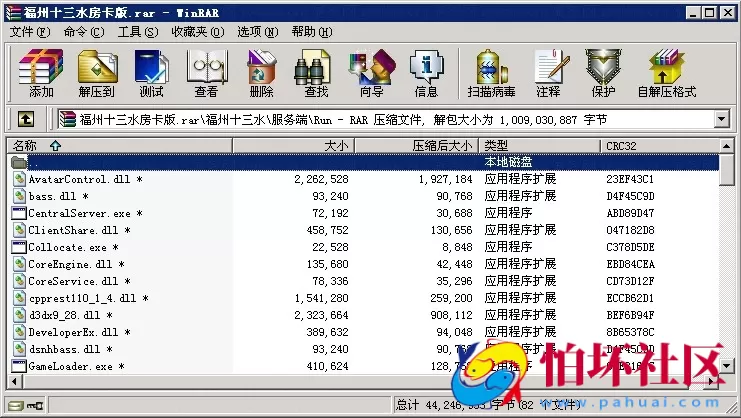
Task: Click the key password icon in status bar
Action: click(35, 405)
